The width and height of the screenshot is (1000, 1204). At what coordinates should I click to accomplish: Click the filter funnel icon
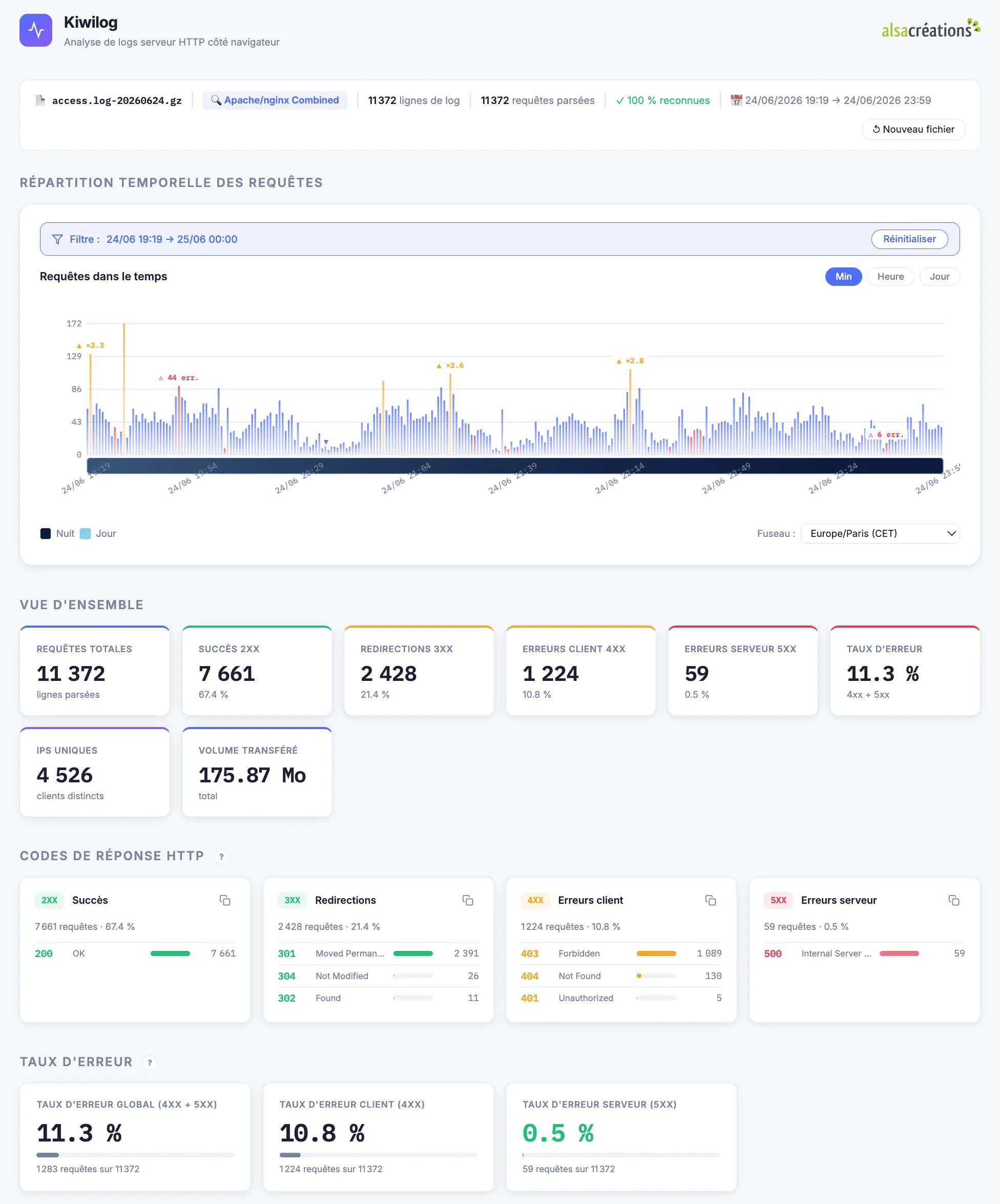pyautogui.click(x=57, y=239)
